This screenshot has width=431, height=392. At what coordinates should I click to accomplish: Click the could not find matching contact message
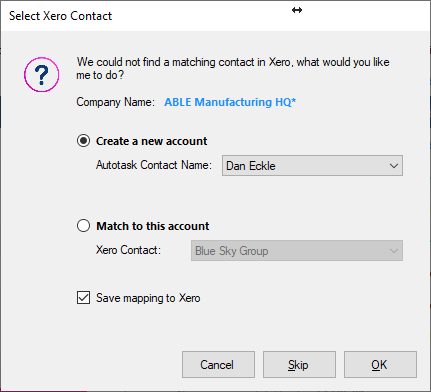point(233,69)
